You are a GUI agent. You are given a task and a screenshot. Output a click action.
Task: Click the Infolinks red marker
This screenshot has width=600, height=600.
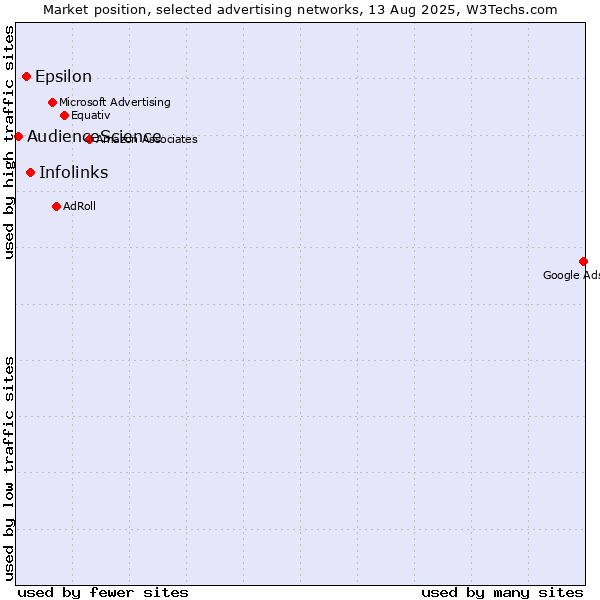click(31, 173)
